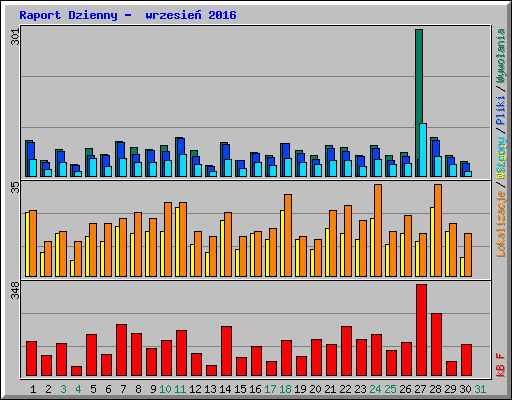Image resolution: width=512 pixels, height=400 pixels.
Task: Click the 348 axis maximum value
Action: [15, 290]
